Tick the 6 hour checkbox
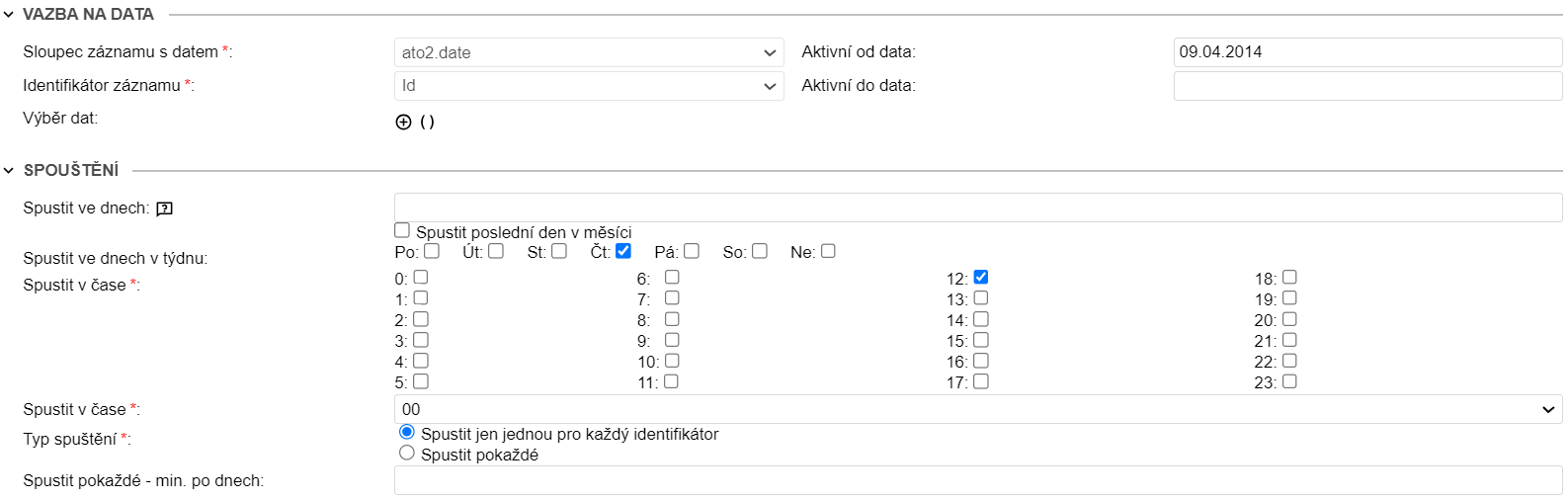 [672, 278]
